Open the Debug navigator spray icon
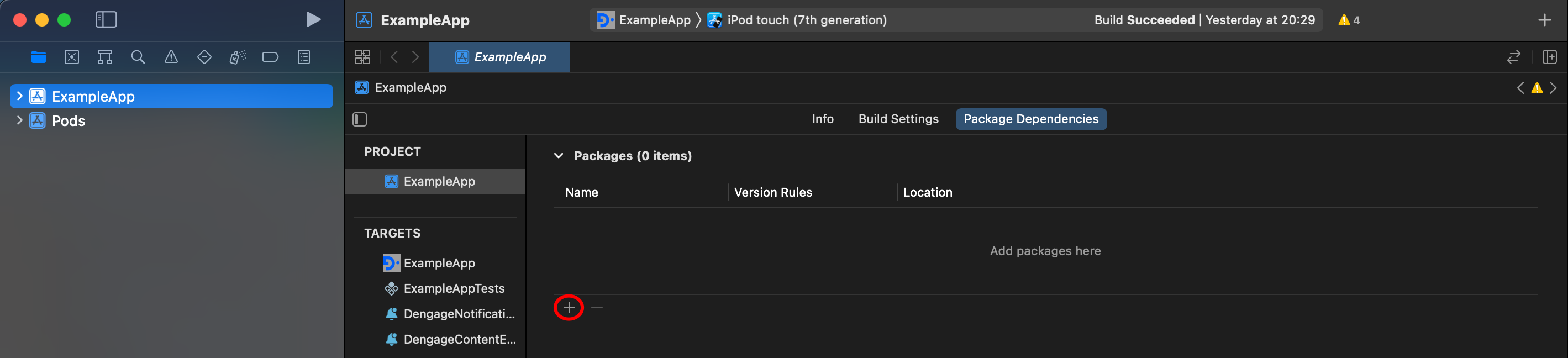Screen dimensions: 1568x358 pyautogui.click(x=238, y=57)
